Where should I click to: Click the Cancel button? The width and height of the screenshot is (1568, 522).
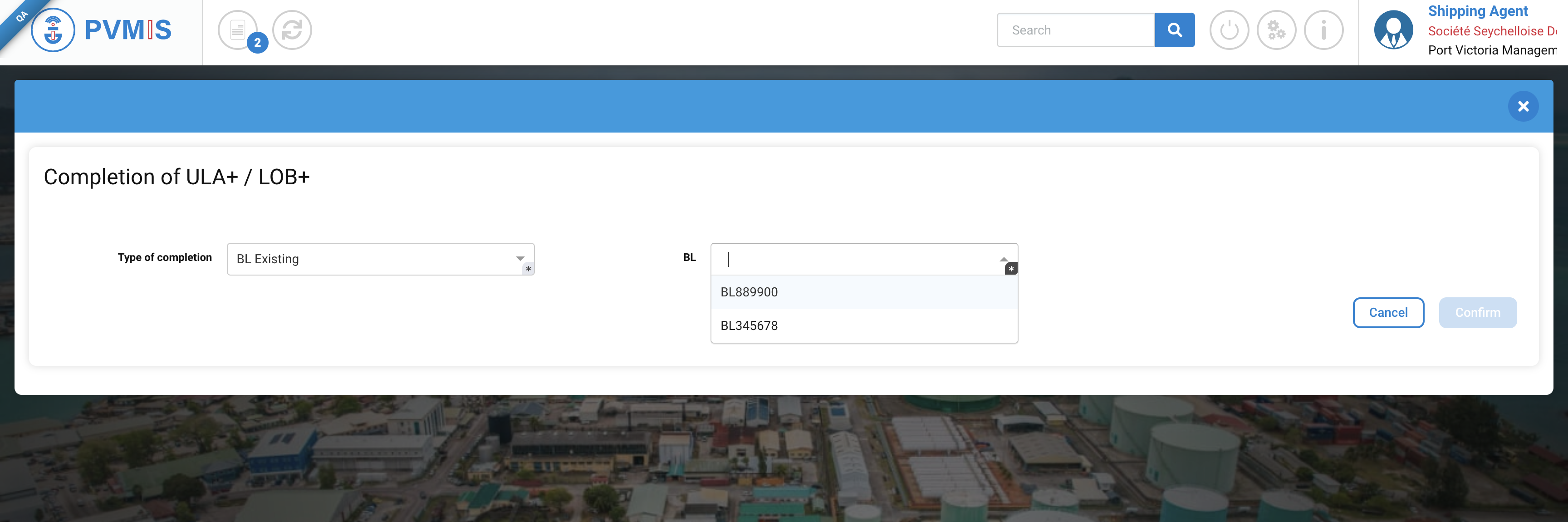coord(1388,312)
